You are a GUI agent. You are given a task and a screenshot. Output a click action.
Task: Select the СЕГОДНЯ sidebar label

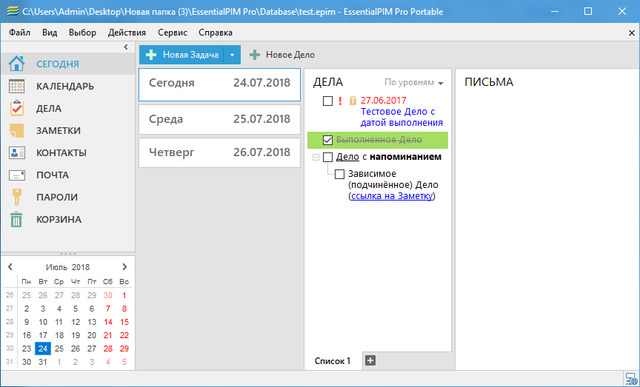pyautogui.click(x=58, y=64)
